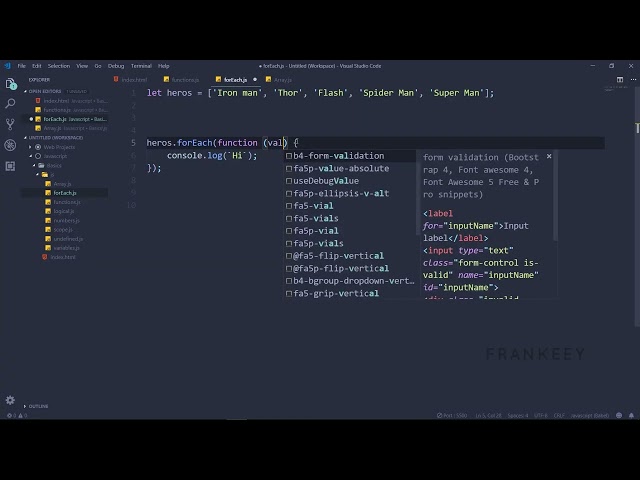Select the forEach.js editor tab
The image size is (640, 480).
236,80
